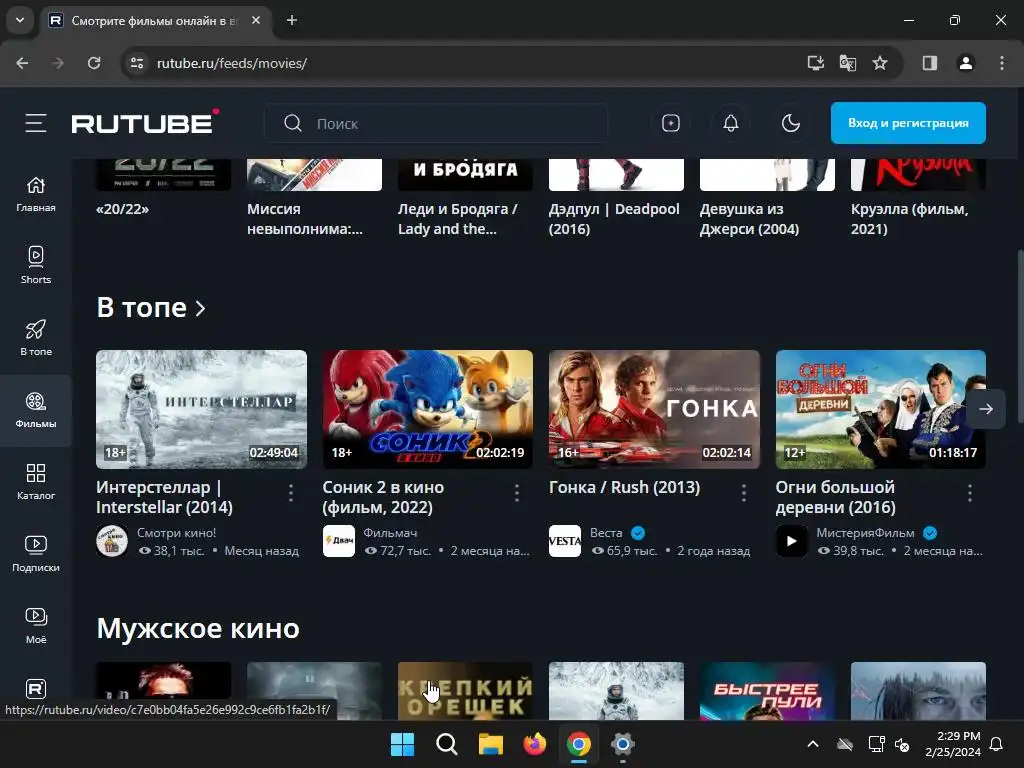
Task: Open В топе rocket section in sidebar
Action: [x=36, y=338]
